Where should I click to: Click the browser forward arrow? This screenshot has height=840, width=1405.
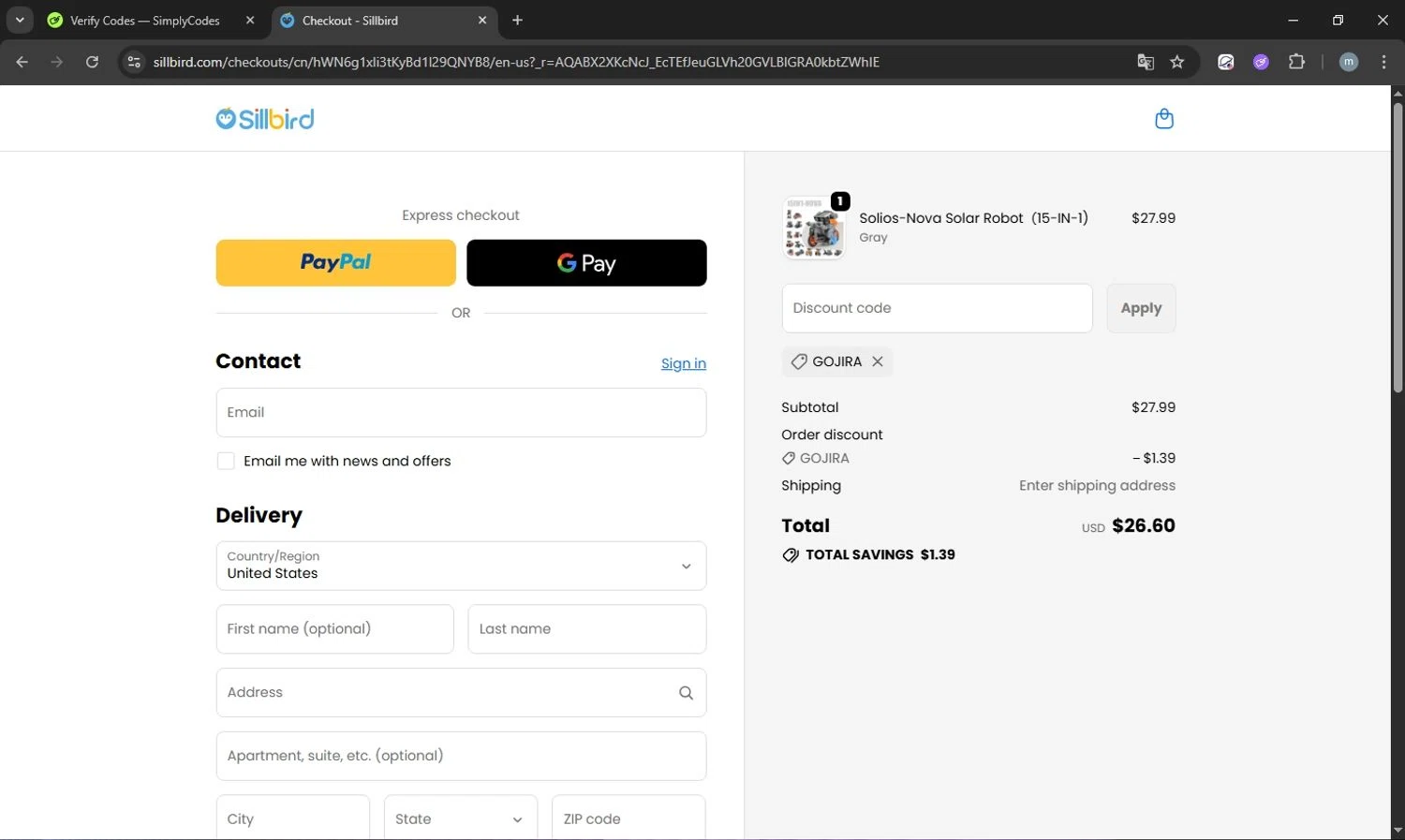point(57,62)
